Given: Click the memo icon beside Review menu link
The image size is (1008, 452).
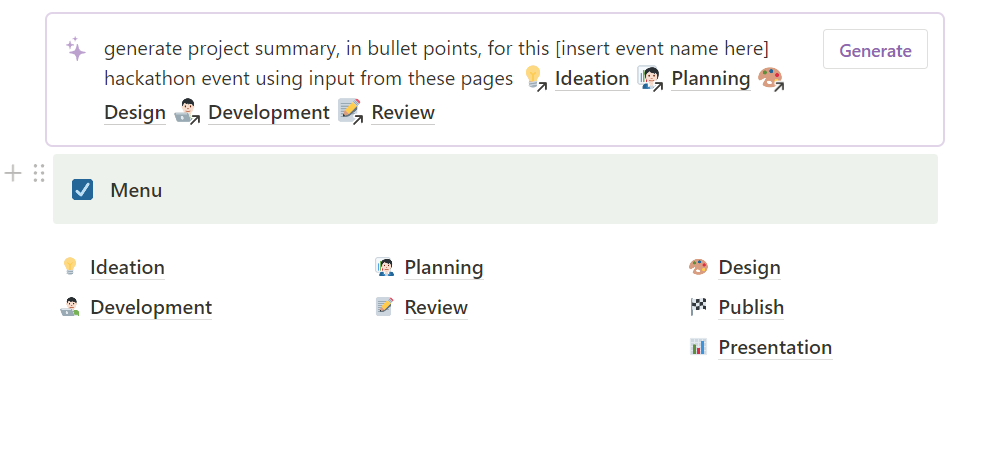Looking at the screenshot, I should pos(384,307).
